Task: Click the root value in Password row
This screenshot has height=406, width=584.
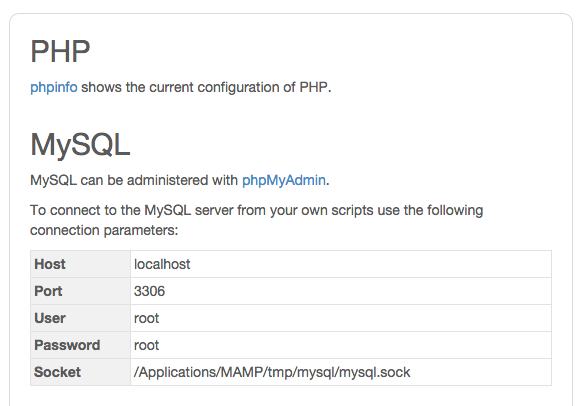Action: tap(146, 345)
